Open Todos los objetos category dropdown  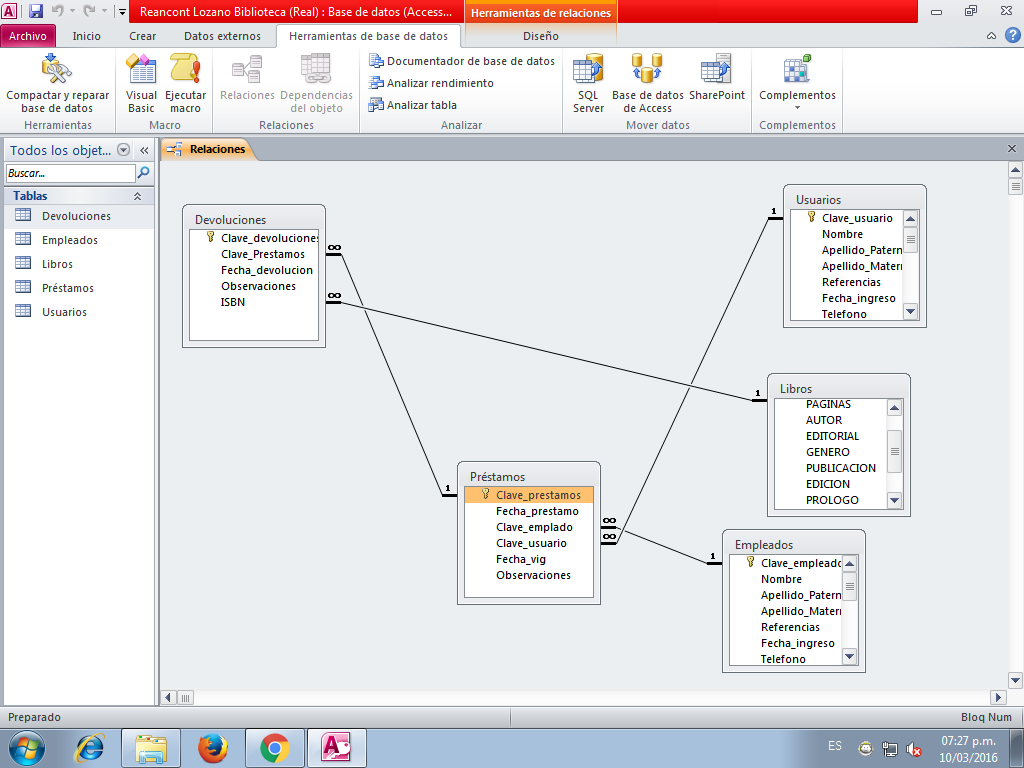click(x=124, y=150)
